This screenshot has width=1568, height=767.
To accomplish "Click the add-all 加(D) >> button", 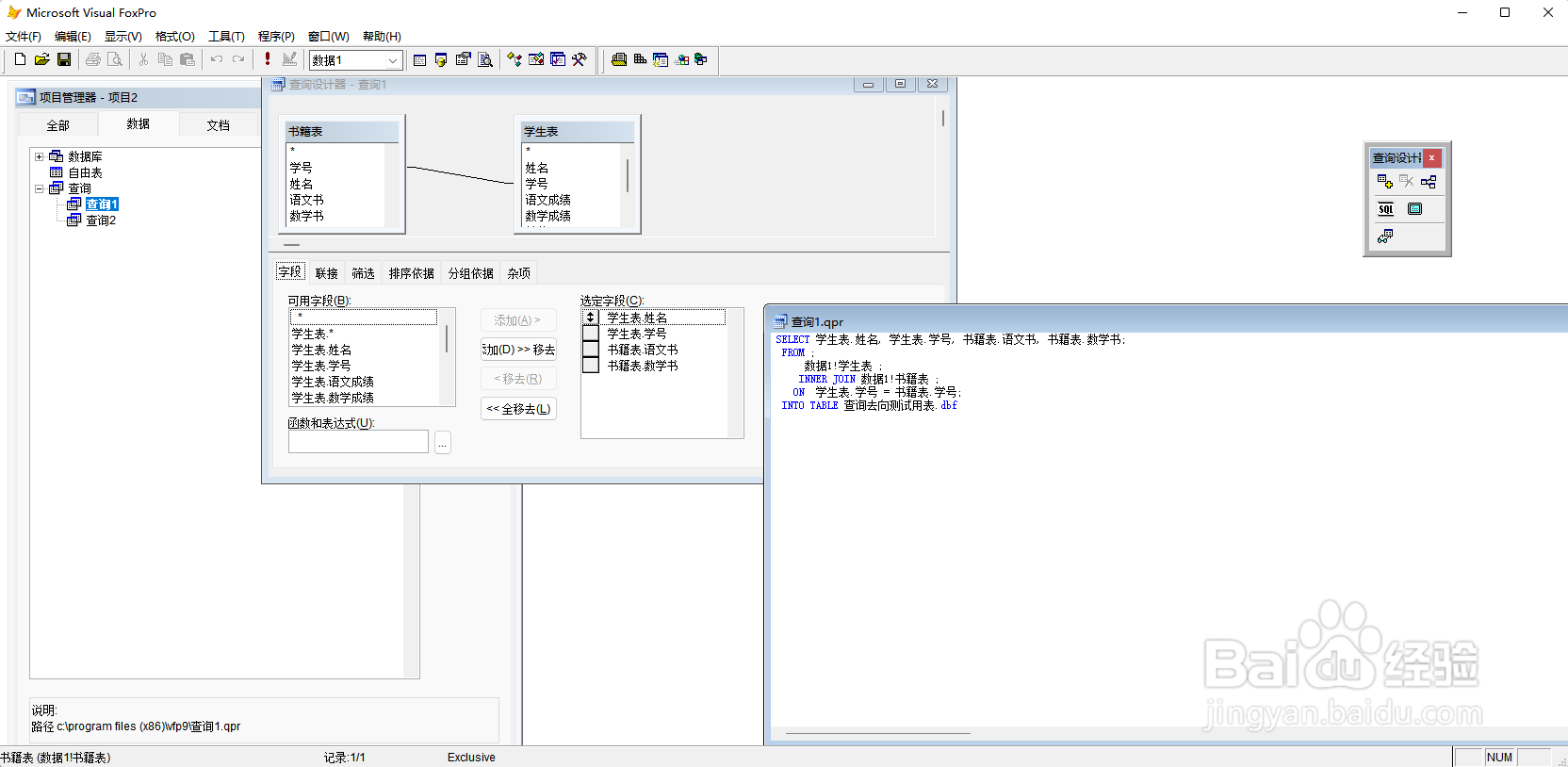I will point(518,350).
